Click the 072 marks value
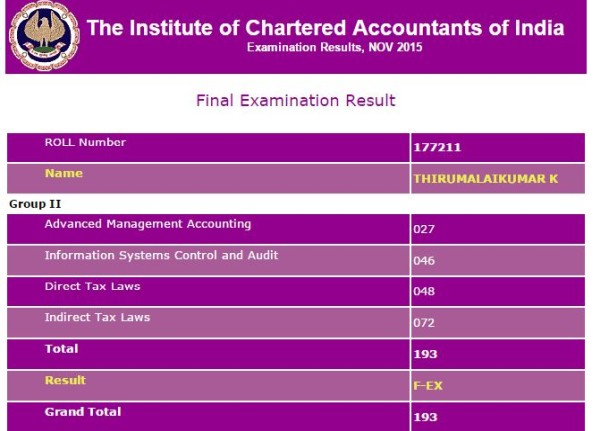The height and width of the screenshot is (431, 600). point(424,323)
